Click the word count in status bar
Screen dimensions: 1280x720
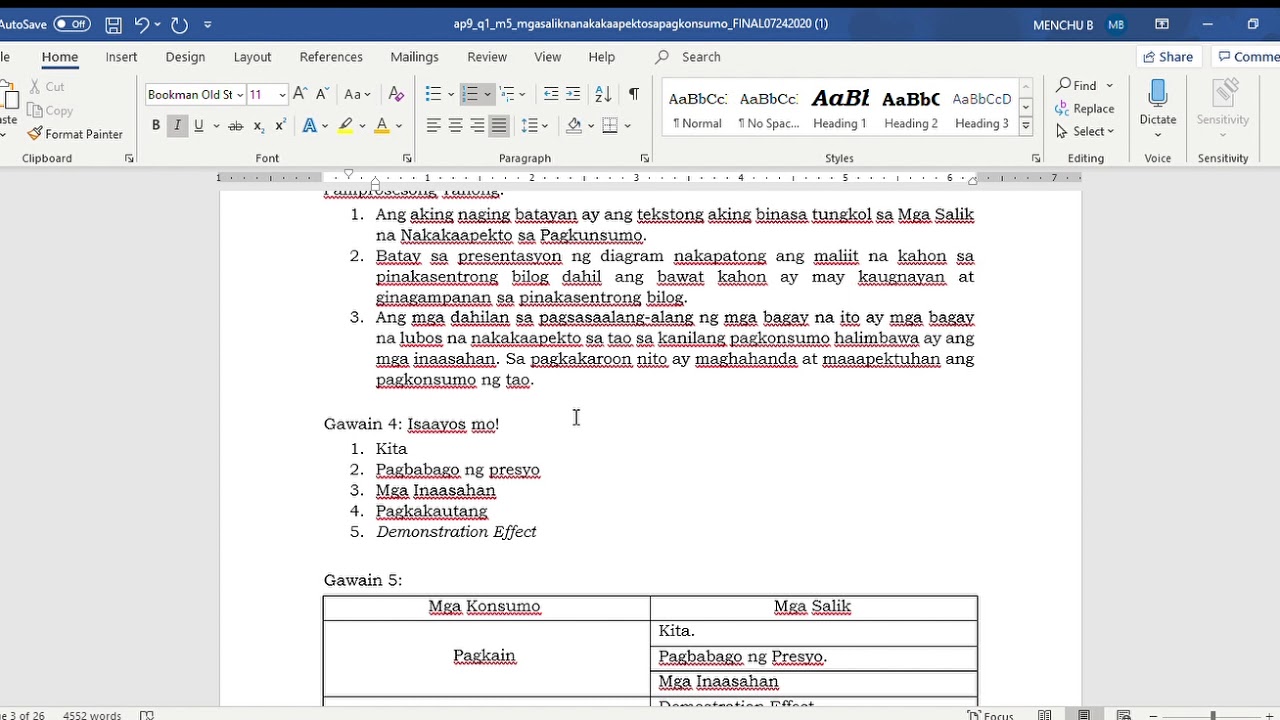pyautogui.click(x=92, y=715)
